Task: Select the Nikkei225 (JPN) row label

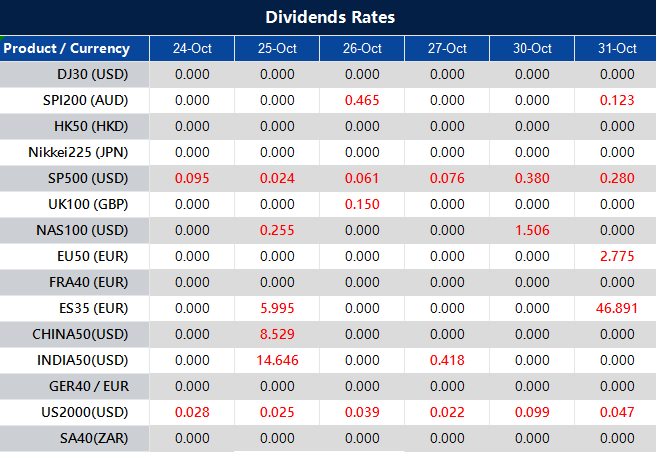Action: (86, 152)
